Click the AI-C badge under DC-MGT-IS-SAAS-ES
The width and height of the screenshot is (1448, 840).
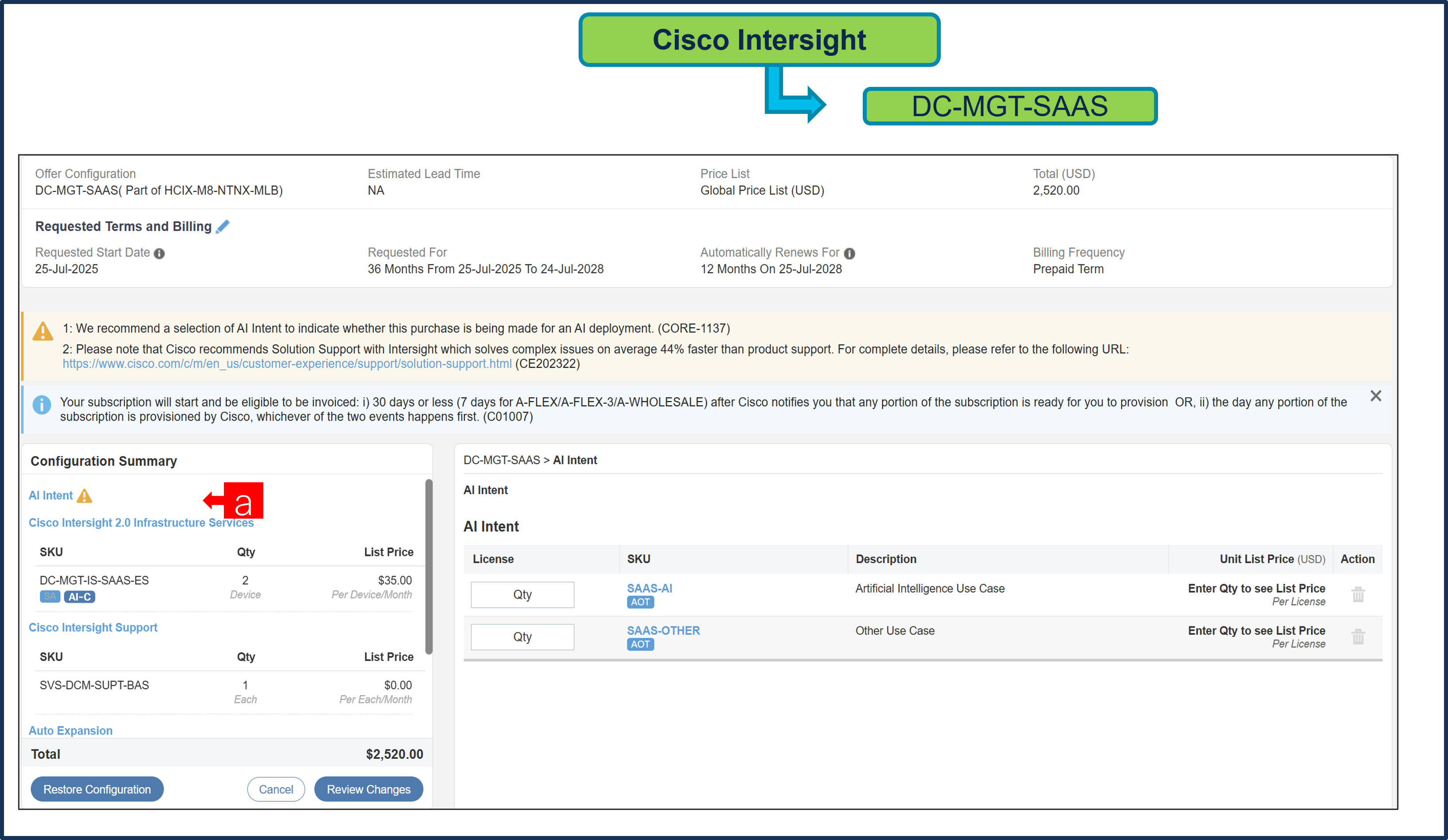click(x=79, y=596)
